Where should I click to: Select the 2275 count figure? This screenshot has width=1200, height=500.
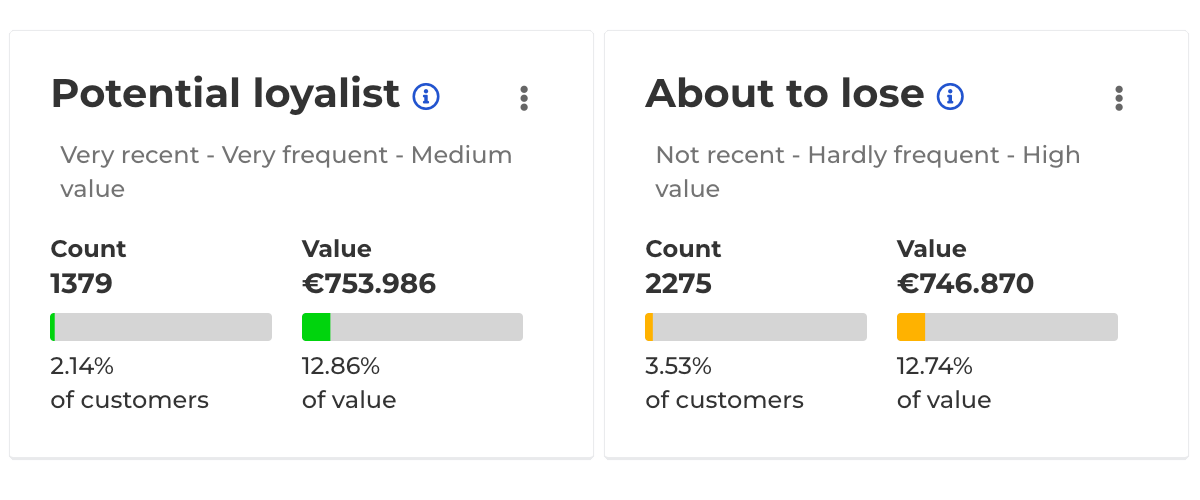(x=679, y=284)
